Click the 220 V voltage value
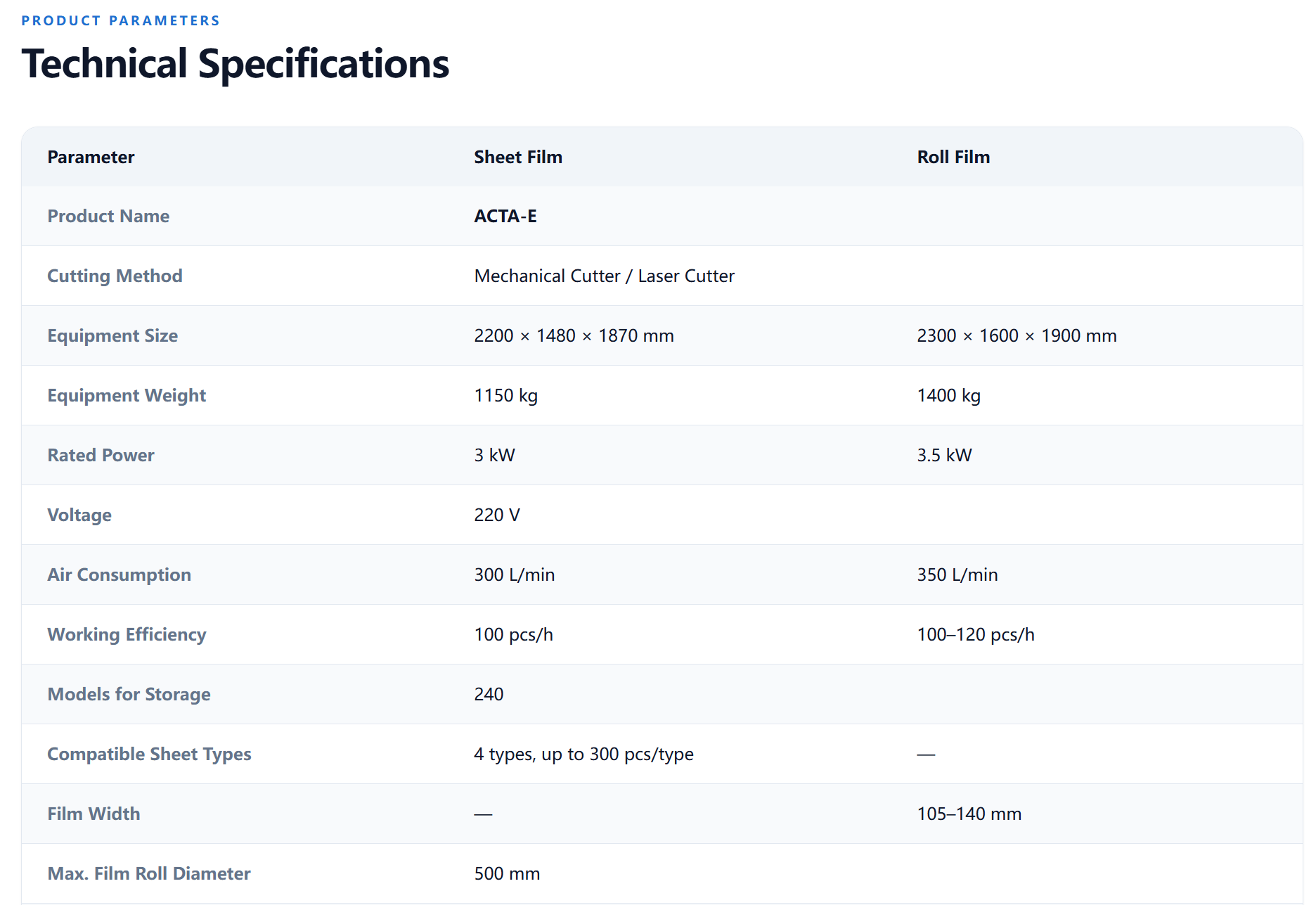The width and height of the screenshot is (1316, 905). point(496,515)
